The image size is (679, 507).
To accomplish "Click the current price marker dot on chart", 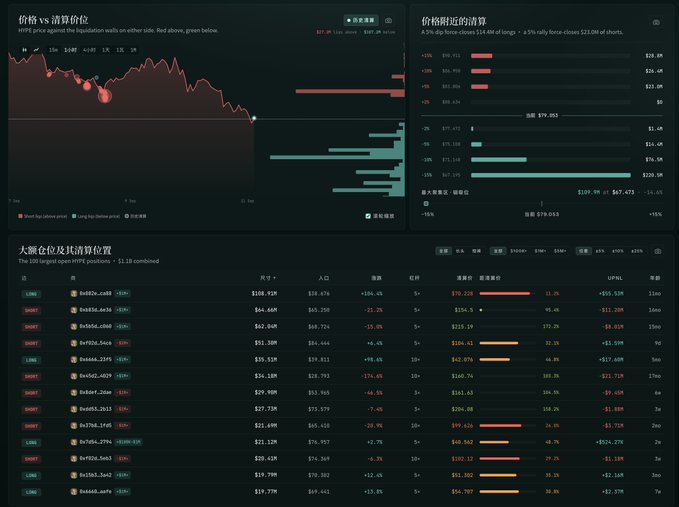I will tap(254, 118).
